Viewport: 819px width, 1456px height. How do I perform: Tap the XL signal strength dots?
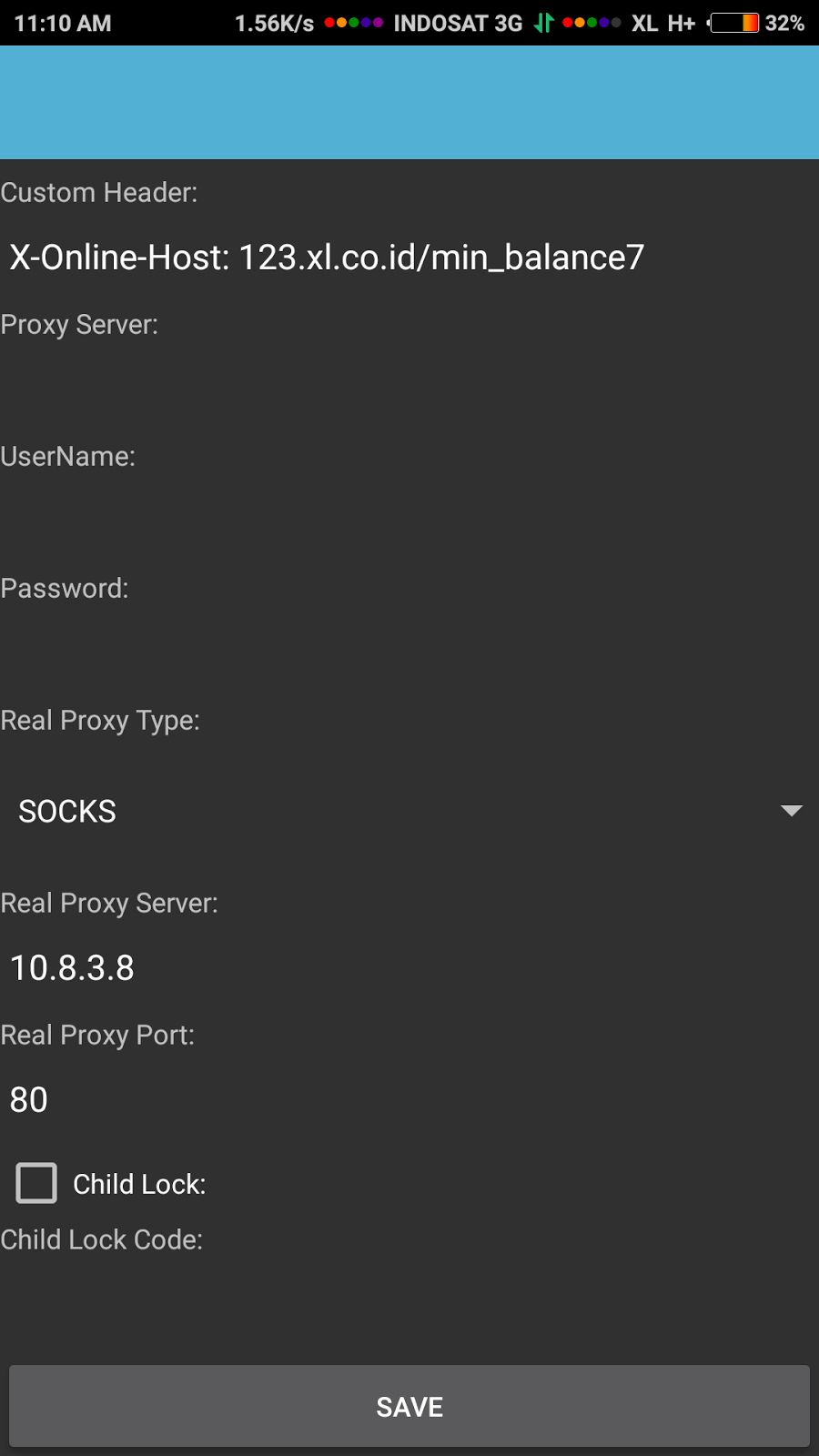coord(591,23)
